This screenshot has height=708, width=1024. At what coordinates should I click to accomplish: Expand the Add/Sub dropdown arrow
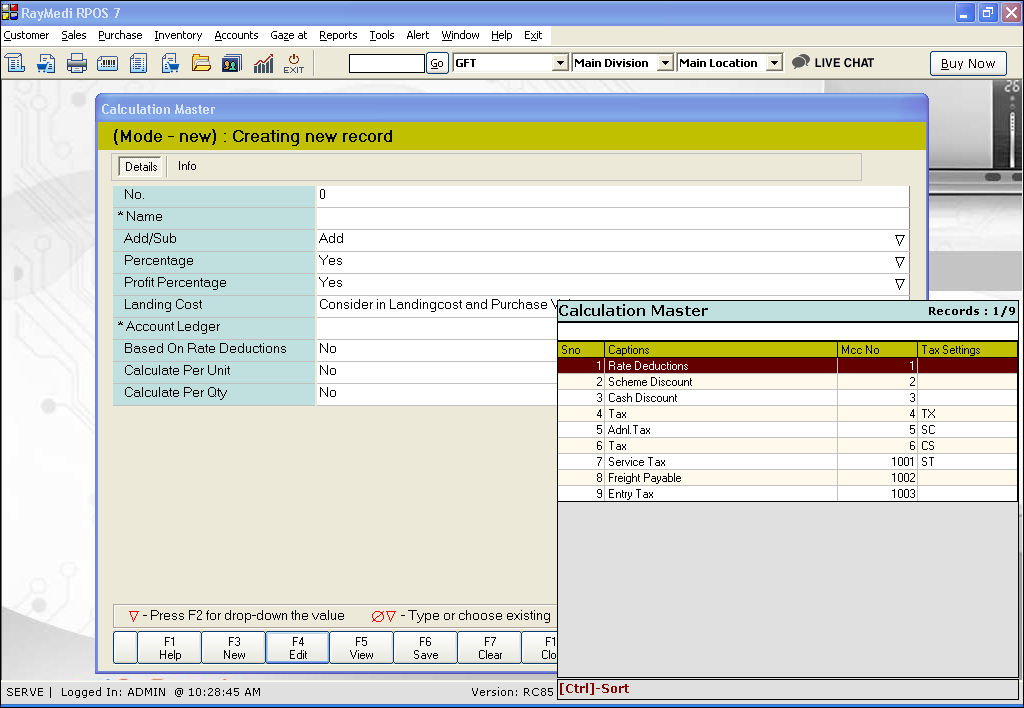point(899,240)
